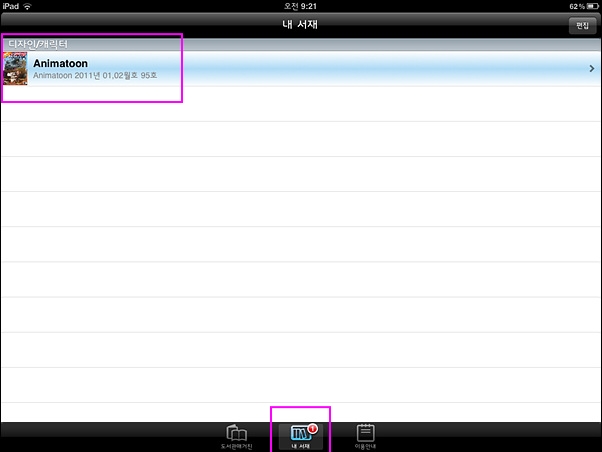The image size is (602, 452).
Task: Tap the 62% battery percentage text
Action: [x=577, y=7]
